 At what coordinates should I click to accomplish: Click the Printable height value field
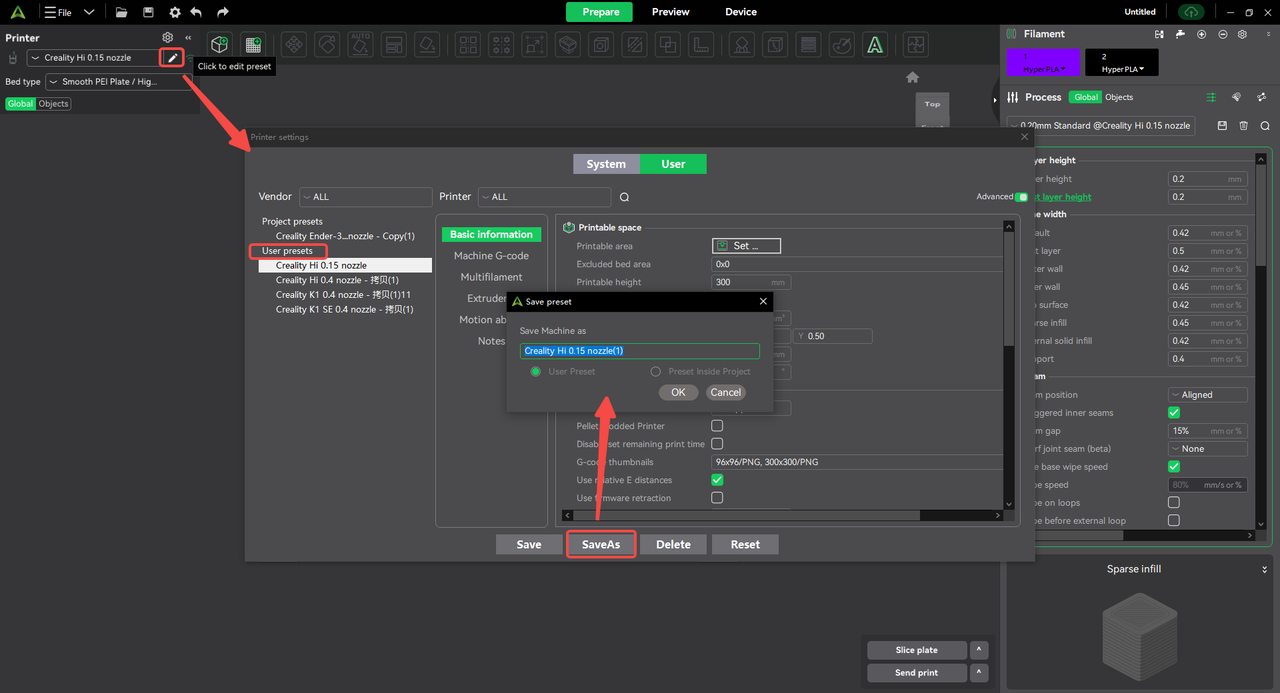point(750,282)
